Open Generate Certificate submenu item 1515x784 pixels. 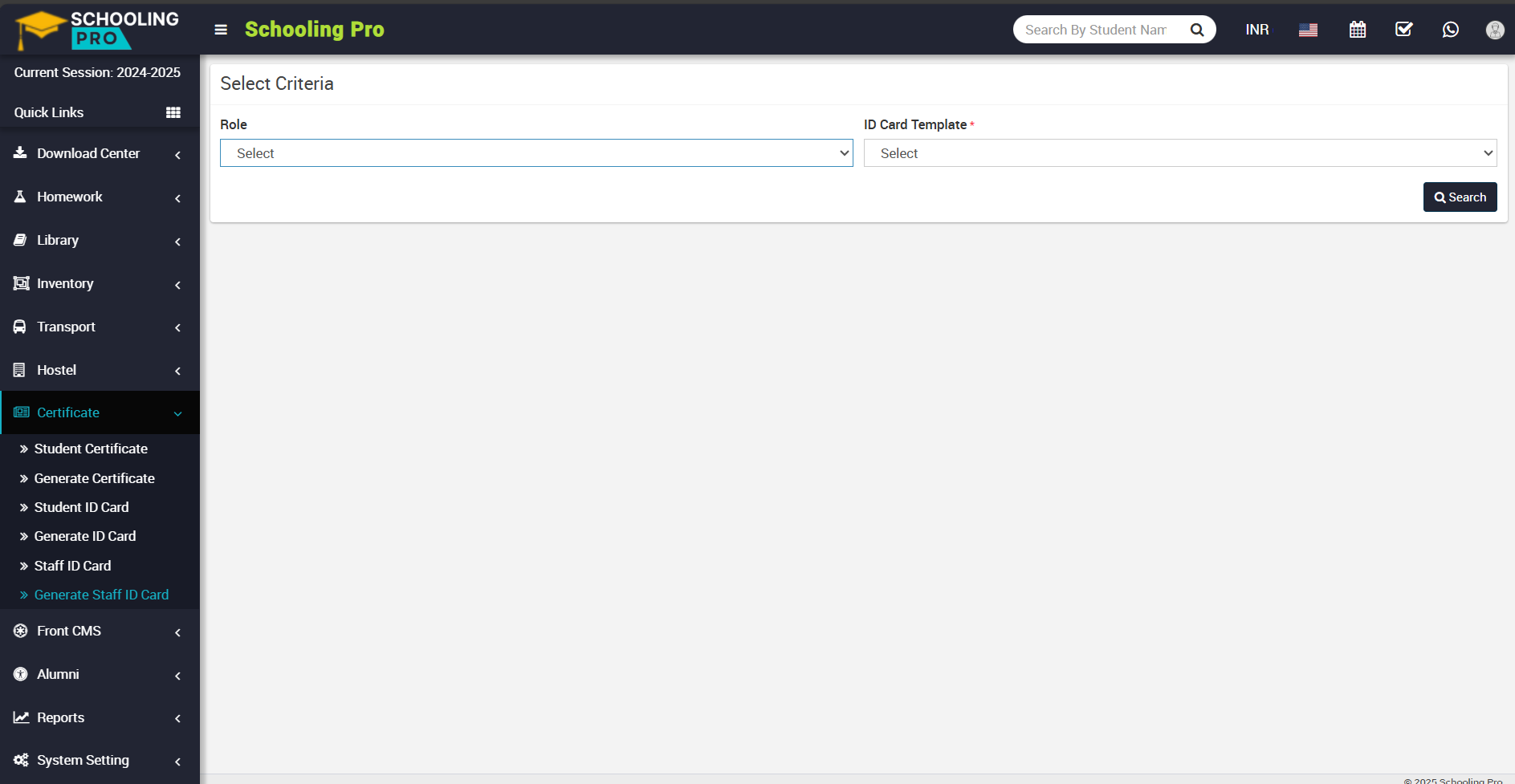pyautogui.click(x=94, y=478)
